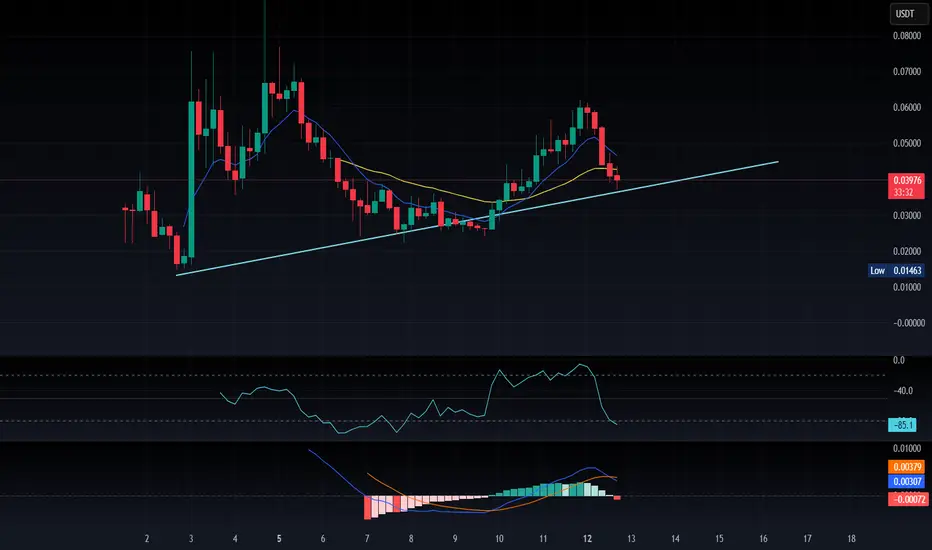Click date 8 on the time axis
The height and width of the screenshot is (550, 932).
pos(411,539)
